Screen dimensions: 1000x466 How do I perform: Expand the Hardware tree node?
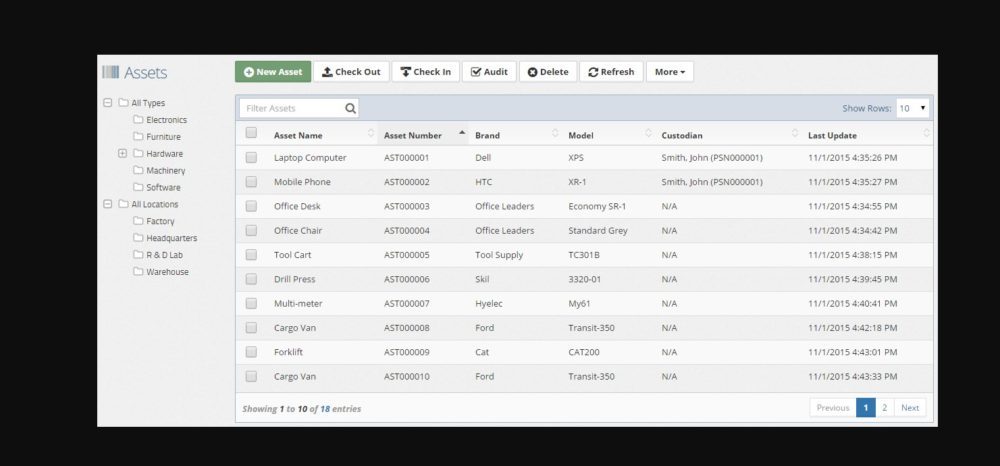point(122,154)
